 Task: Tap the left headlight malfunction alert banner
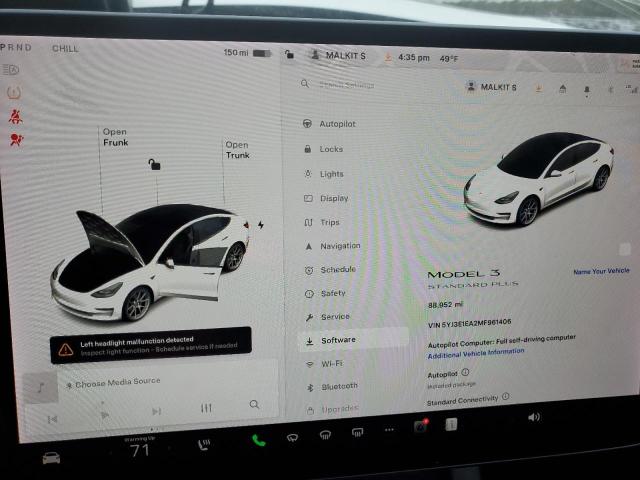point(151,345)
